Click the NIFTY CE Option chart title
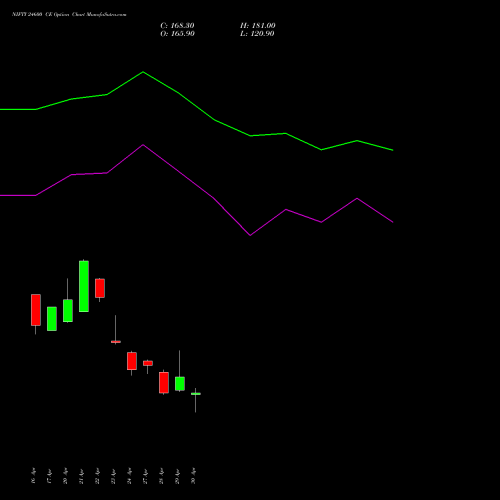This screenshot has height=500, width=500. click(69, 14)
